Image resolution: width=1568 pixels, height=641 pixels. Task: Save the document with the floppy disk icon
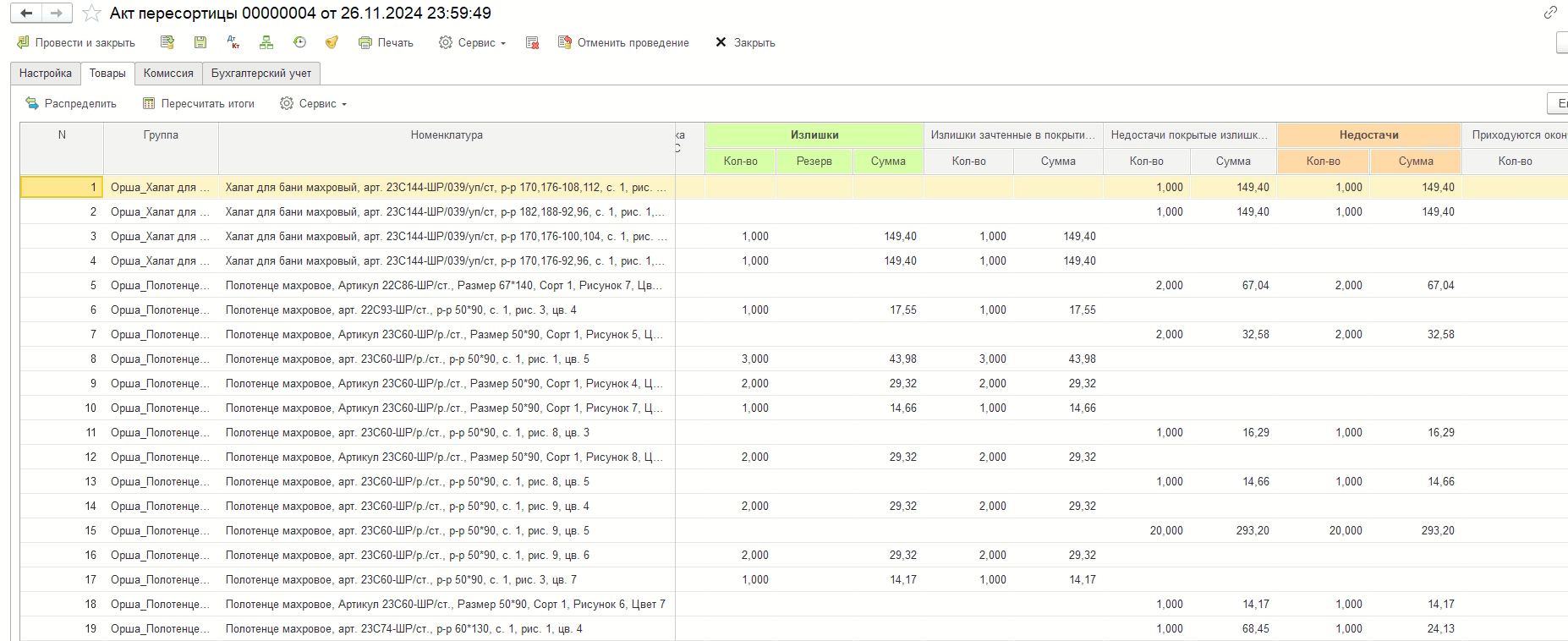pyautogui.click(x=200, y=42)
